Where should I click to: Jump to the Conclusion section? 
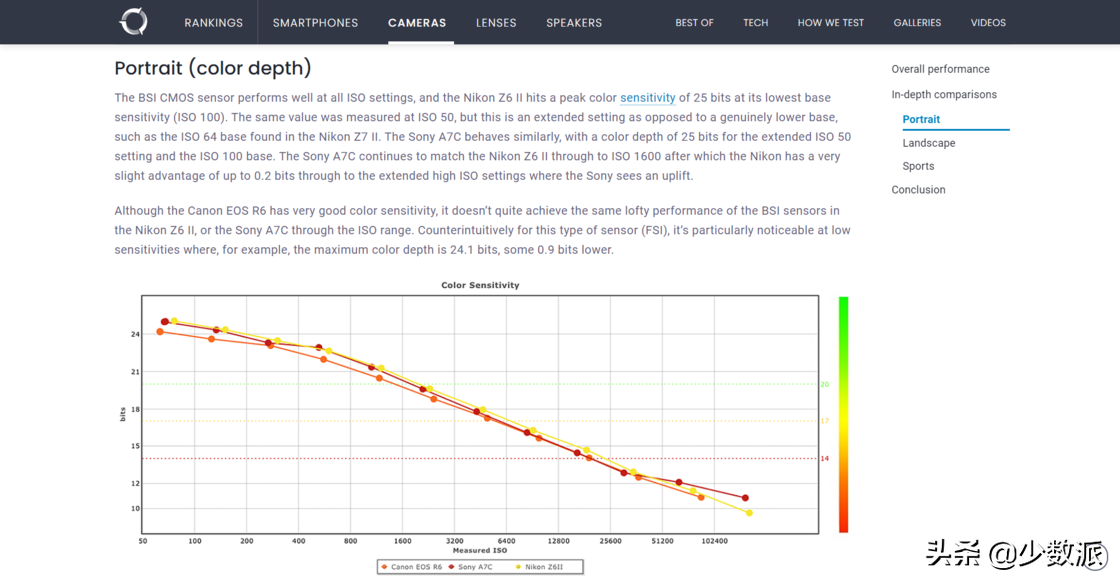click(918, 189)
